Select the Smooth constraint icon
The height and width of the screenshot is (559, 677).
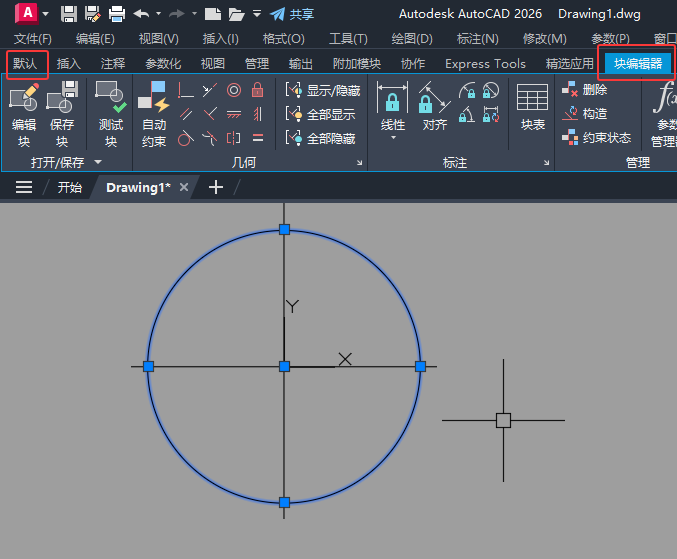click(x=209, y=139)
